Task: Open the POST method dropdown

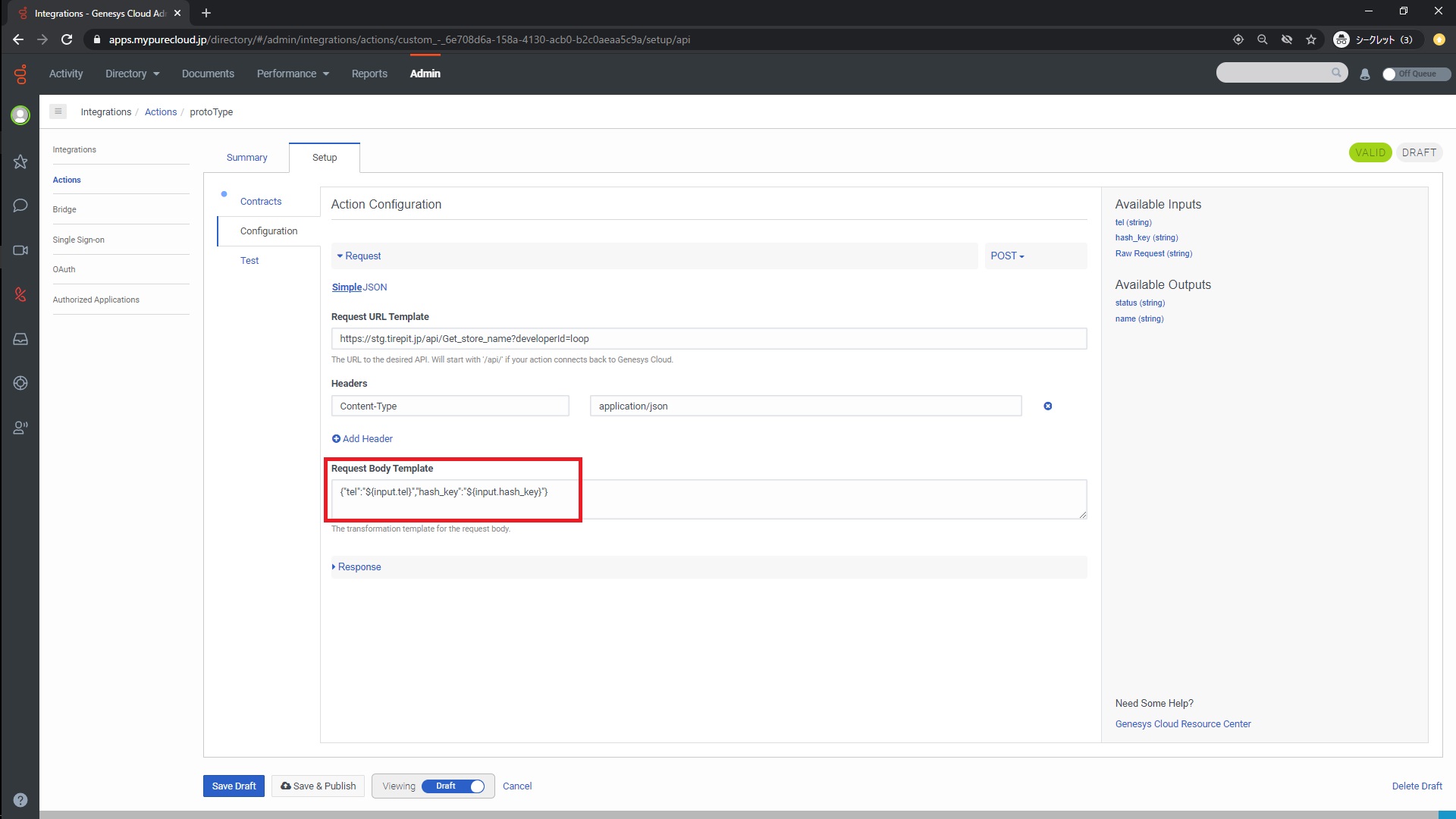Action: click(1007, 256)
